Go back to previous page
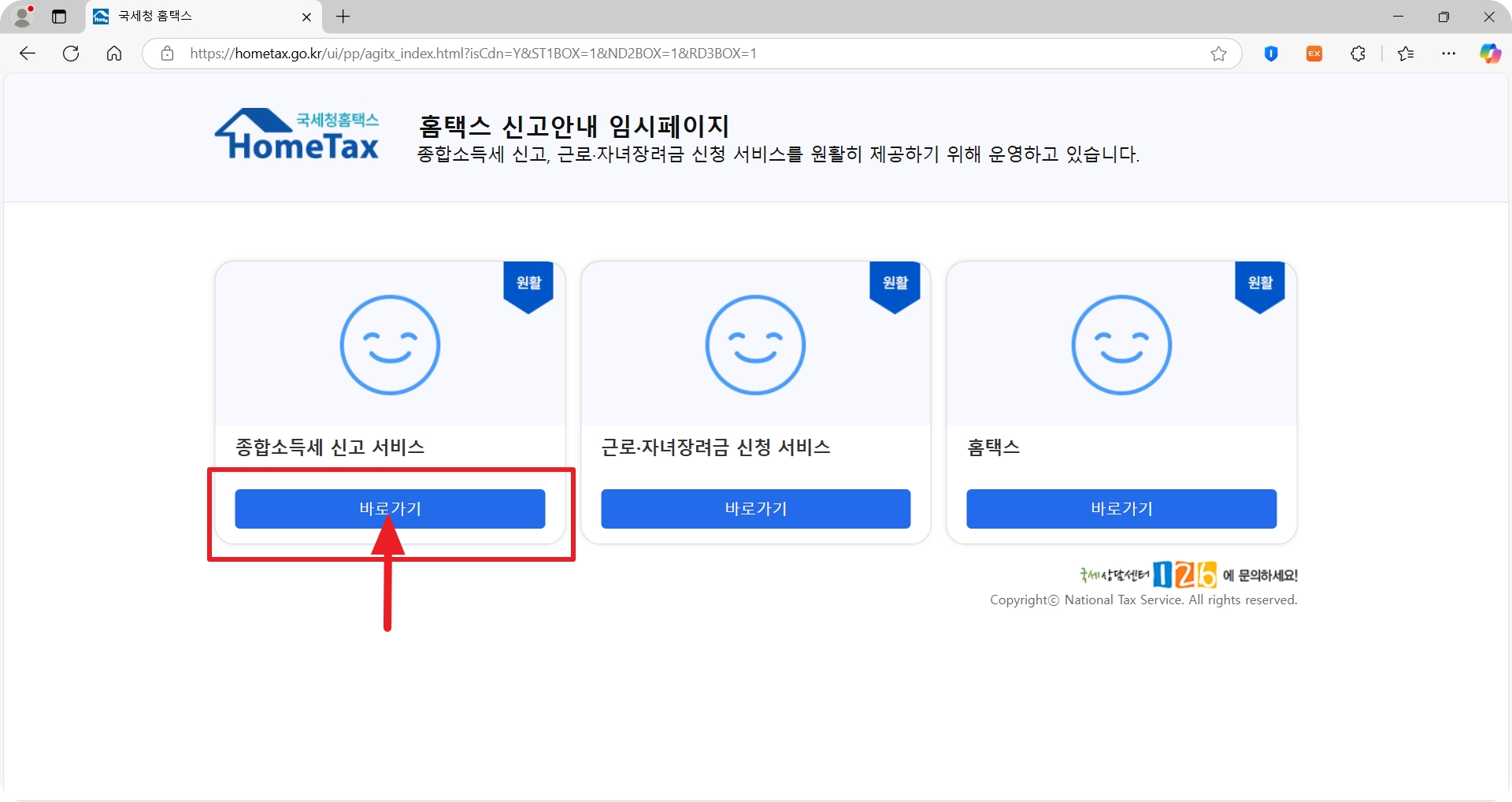Image resolution: width=1512 pixels, height=802 pixels. pos(28,54)
